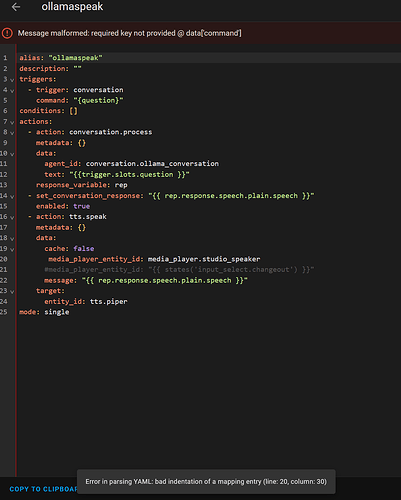
Task: Click the 'mode: single' line
Action: tap(44, 312)
